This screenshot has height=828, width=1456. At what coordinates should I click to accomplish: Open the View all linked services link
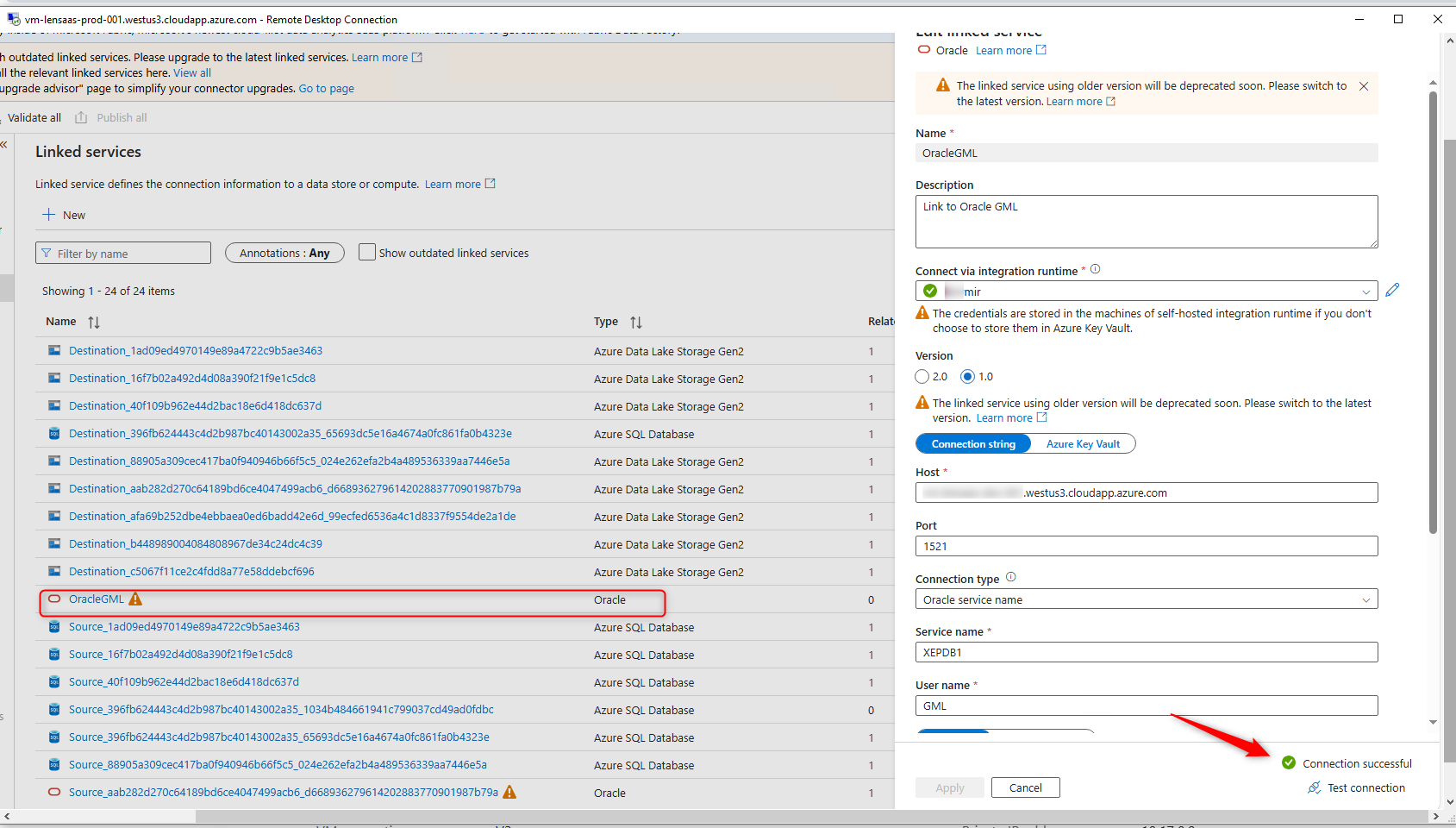click(x=192, y=72)
